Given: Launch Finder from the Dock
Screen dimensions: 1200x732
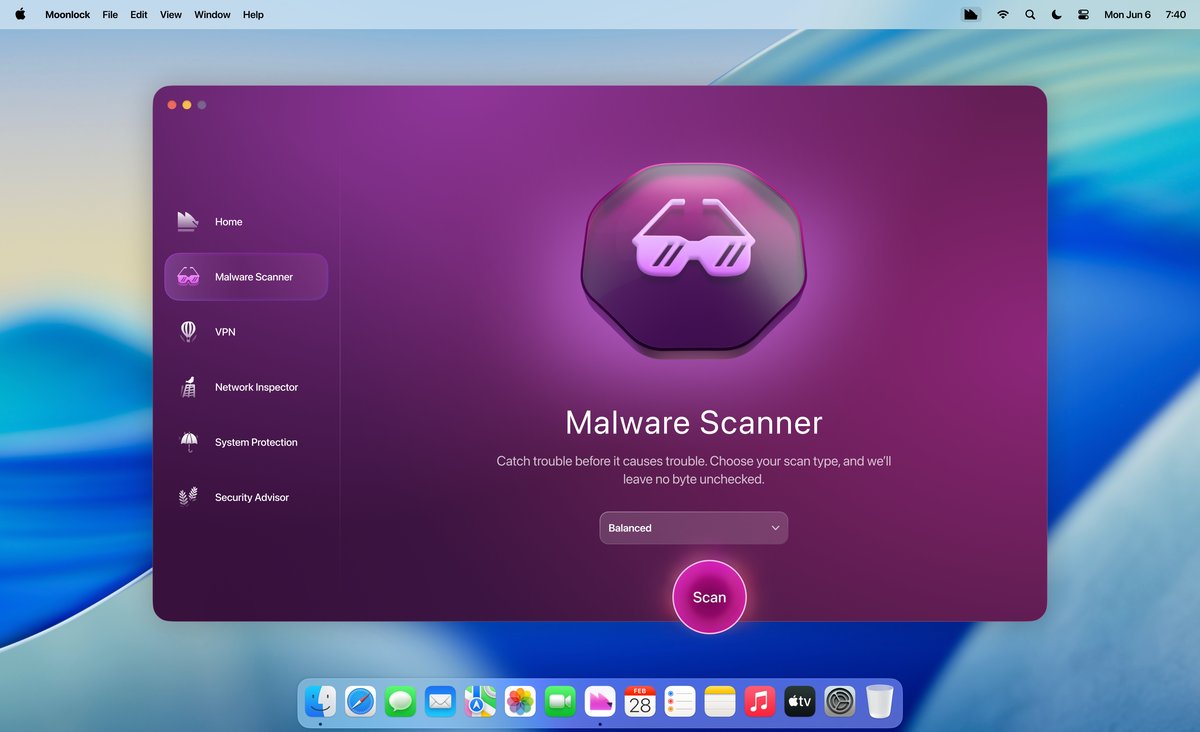Looking at the screenshot, I should [x=320, y=702].
